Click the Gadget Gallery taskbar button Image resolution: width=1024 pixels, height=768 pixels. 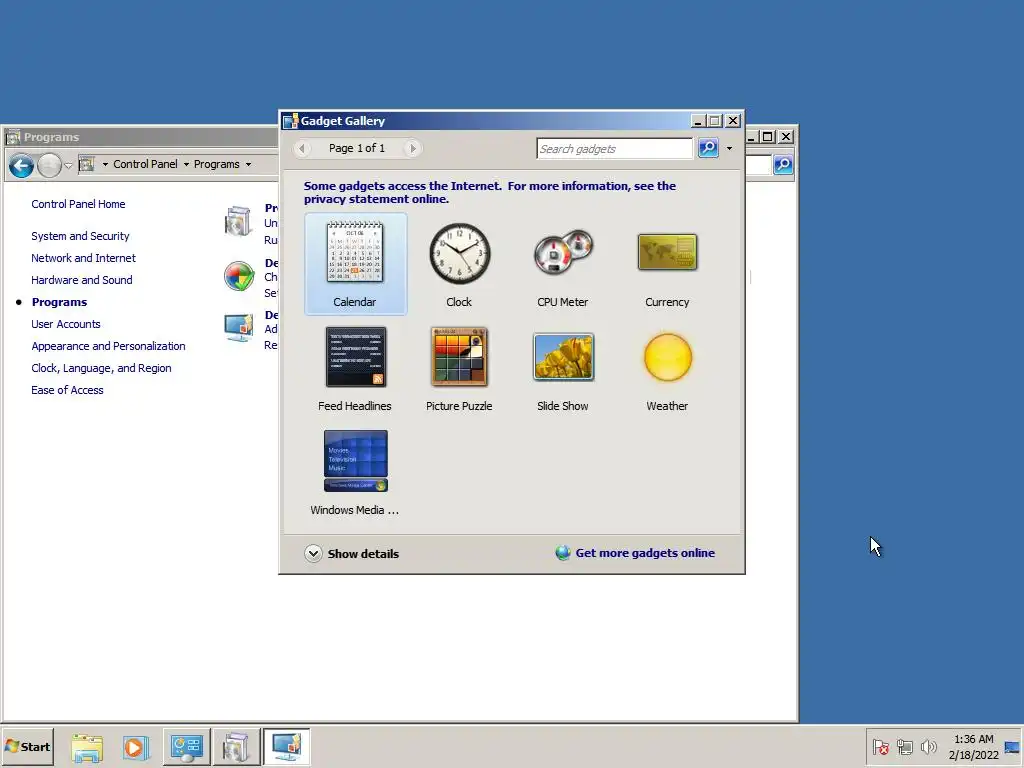[x=286, y=746]
